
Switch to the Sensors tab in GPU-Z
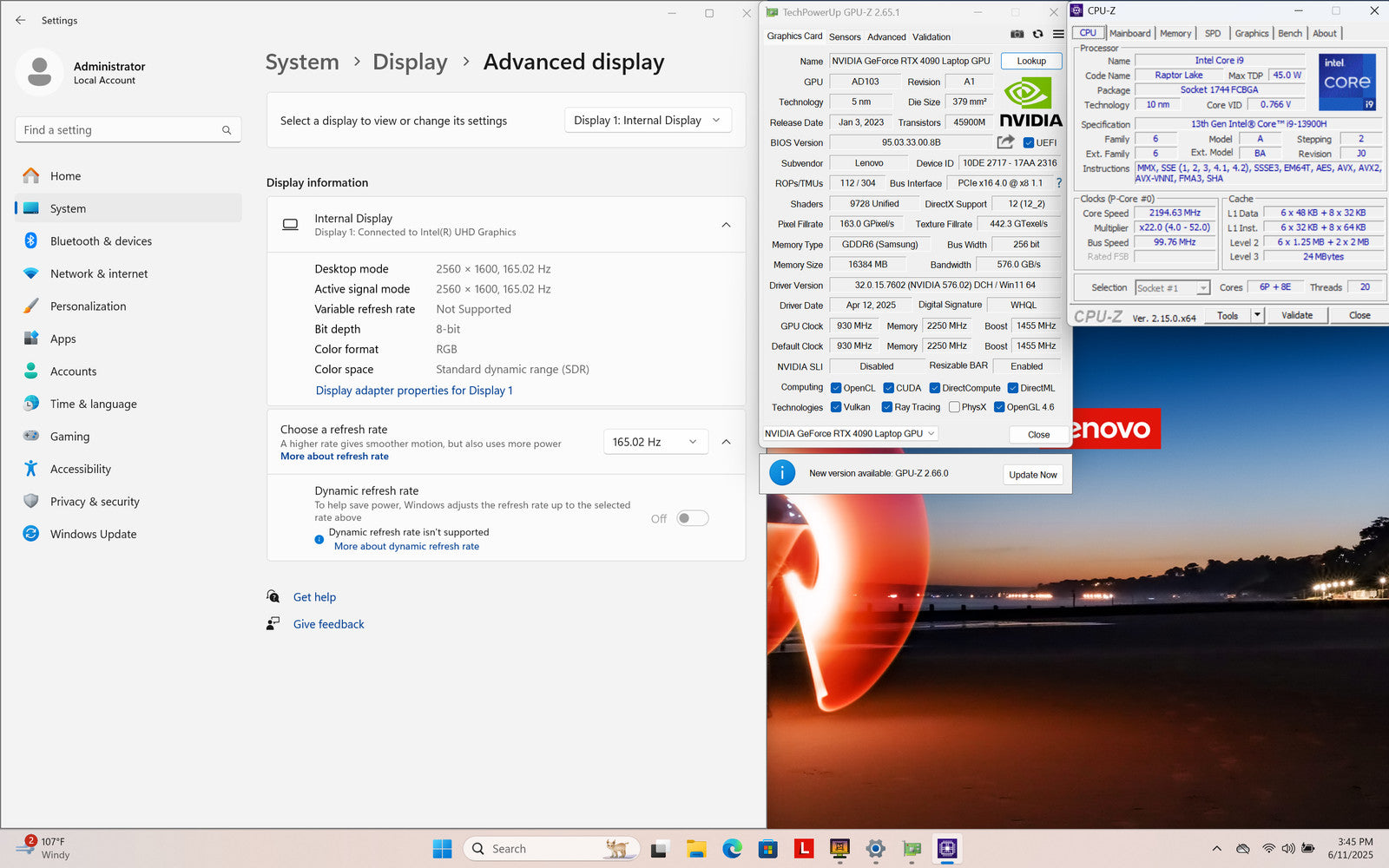coord(844,36)
